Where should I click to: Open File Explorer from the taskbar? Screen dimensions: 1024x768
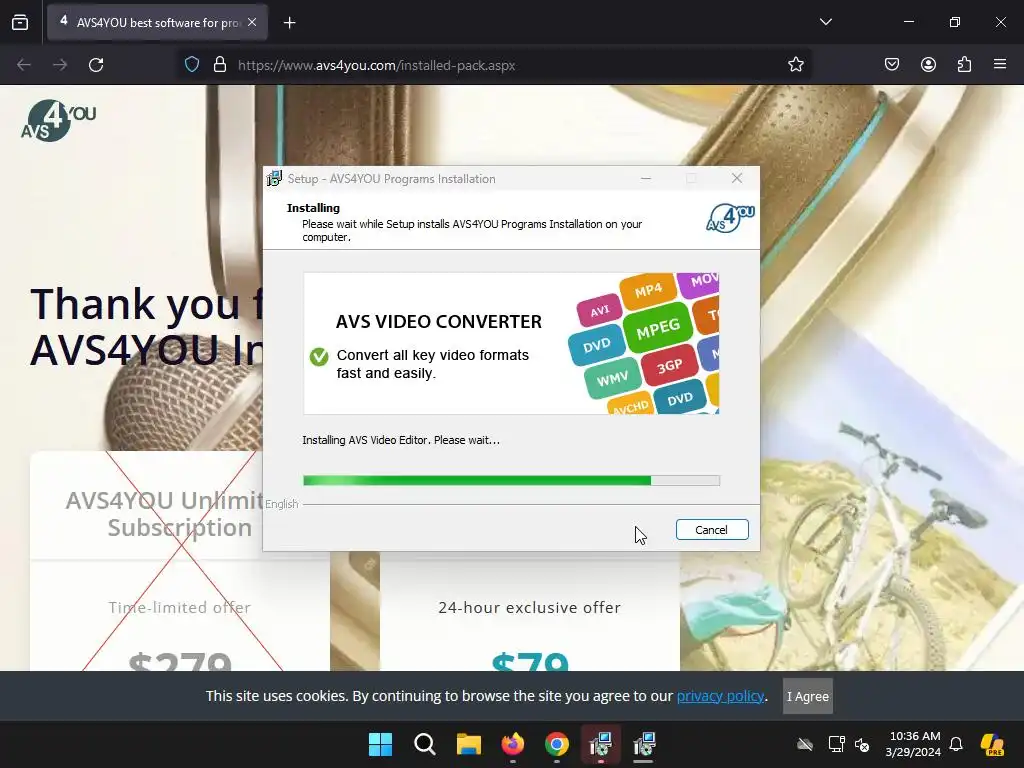[x=469, y=744]
